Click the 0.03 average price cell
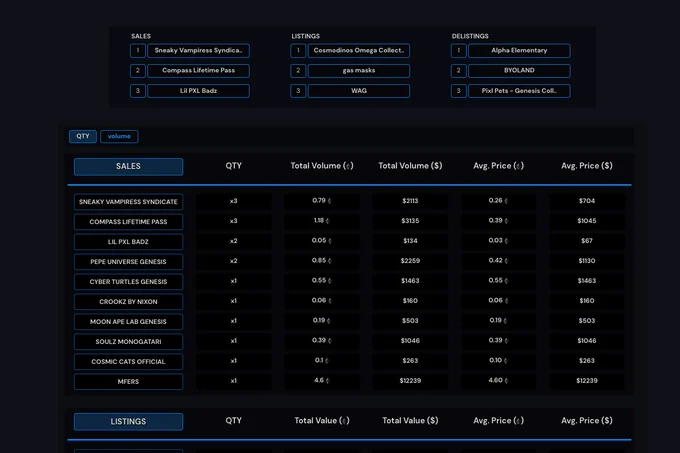 pos(498,241)
